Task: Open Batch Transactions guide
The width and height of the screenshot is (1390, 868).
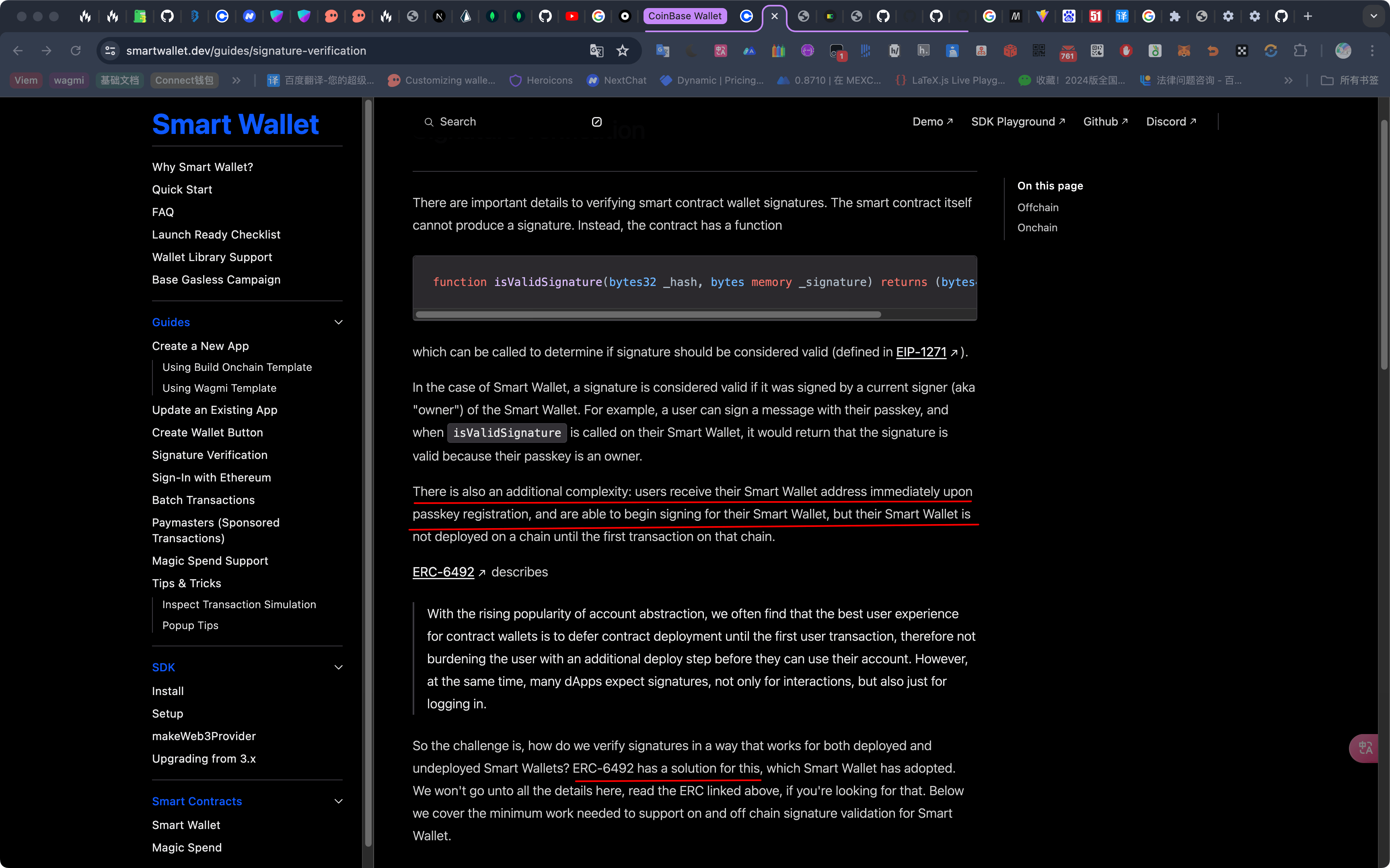Action: click(203, 500)
